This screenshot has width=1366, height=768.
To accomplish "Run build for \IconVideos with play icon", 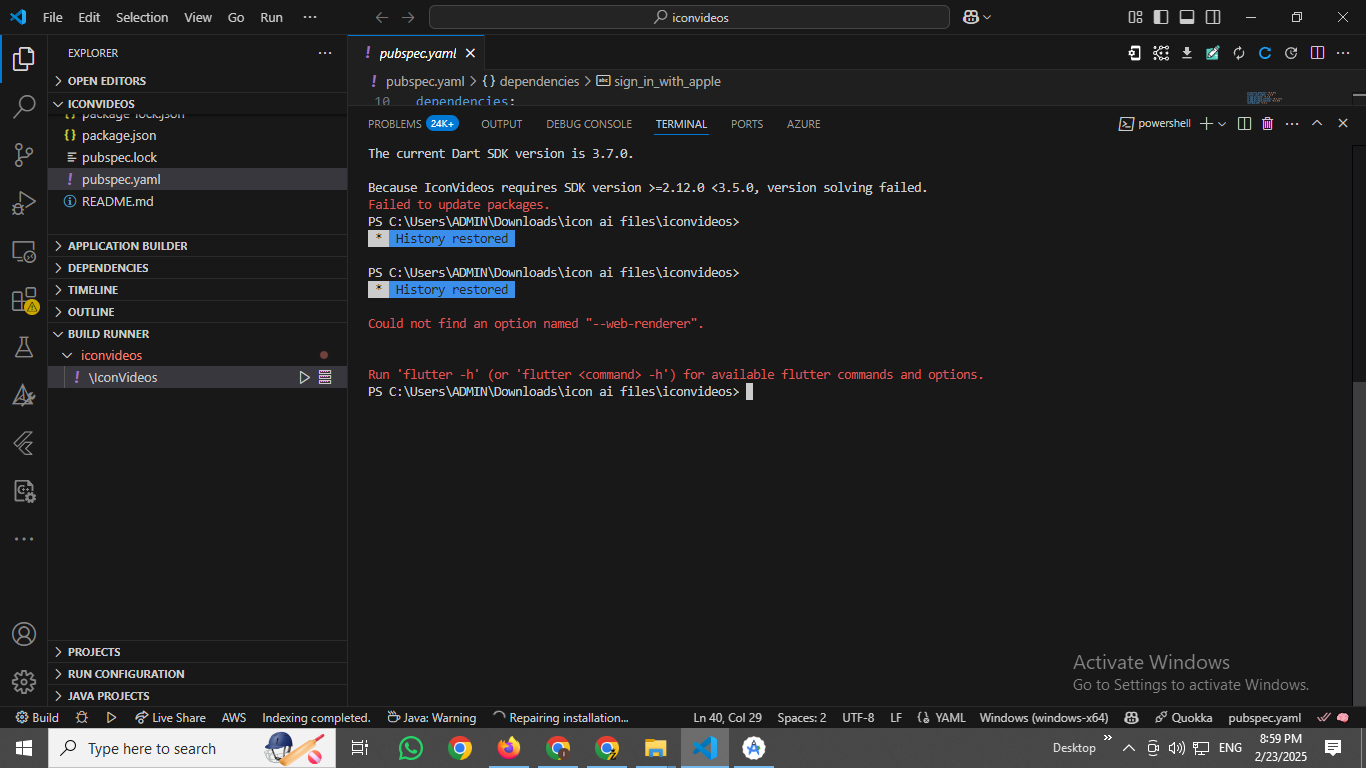I will point(305,377).
